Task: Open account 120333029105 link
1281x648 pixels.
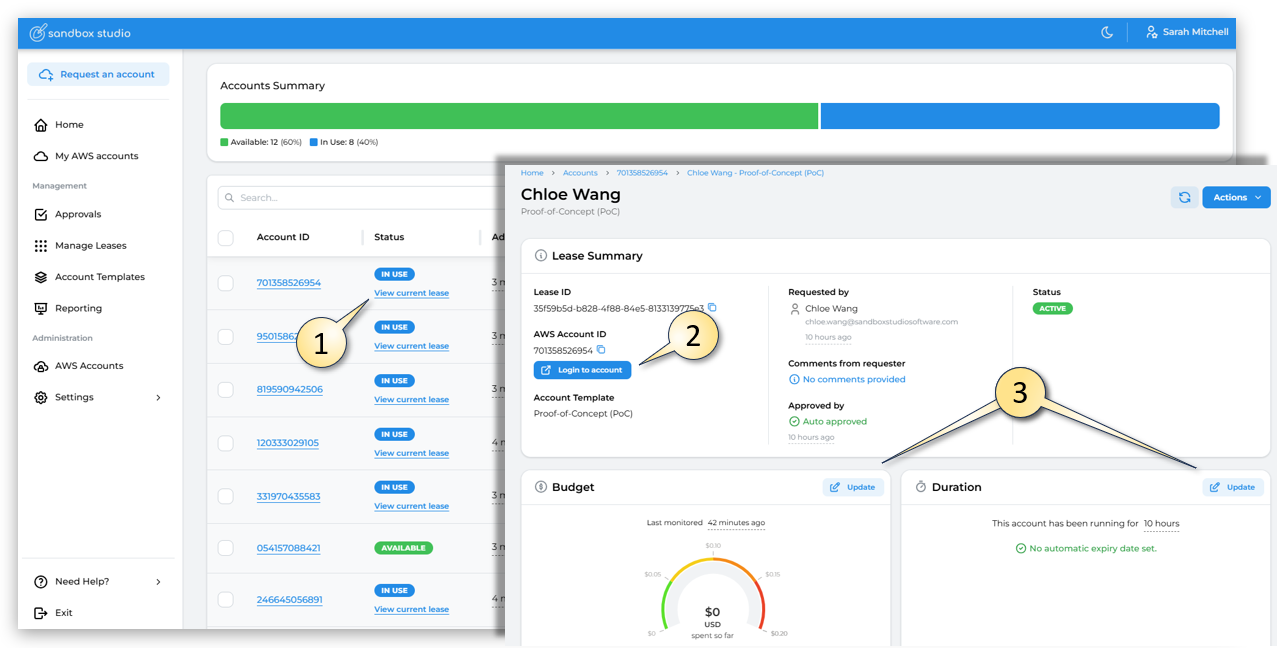Action: tap(287, 443)
